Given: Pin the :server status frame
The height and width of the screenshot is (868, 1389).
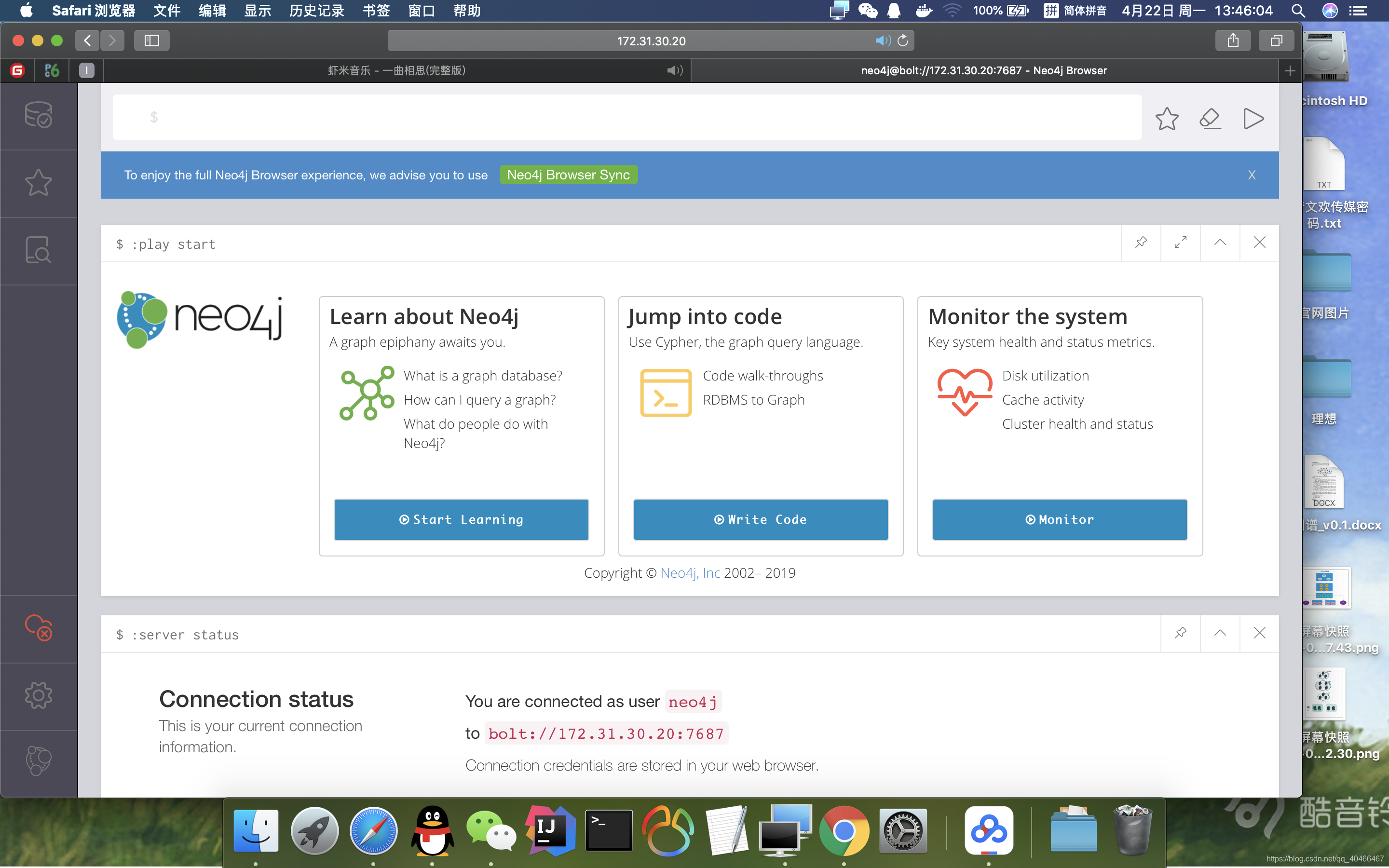Looking at the screenshot, I should (1180, 633).
